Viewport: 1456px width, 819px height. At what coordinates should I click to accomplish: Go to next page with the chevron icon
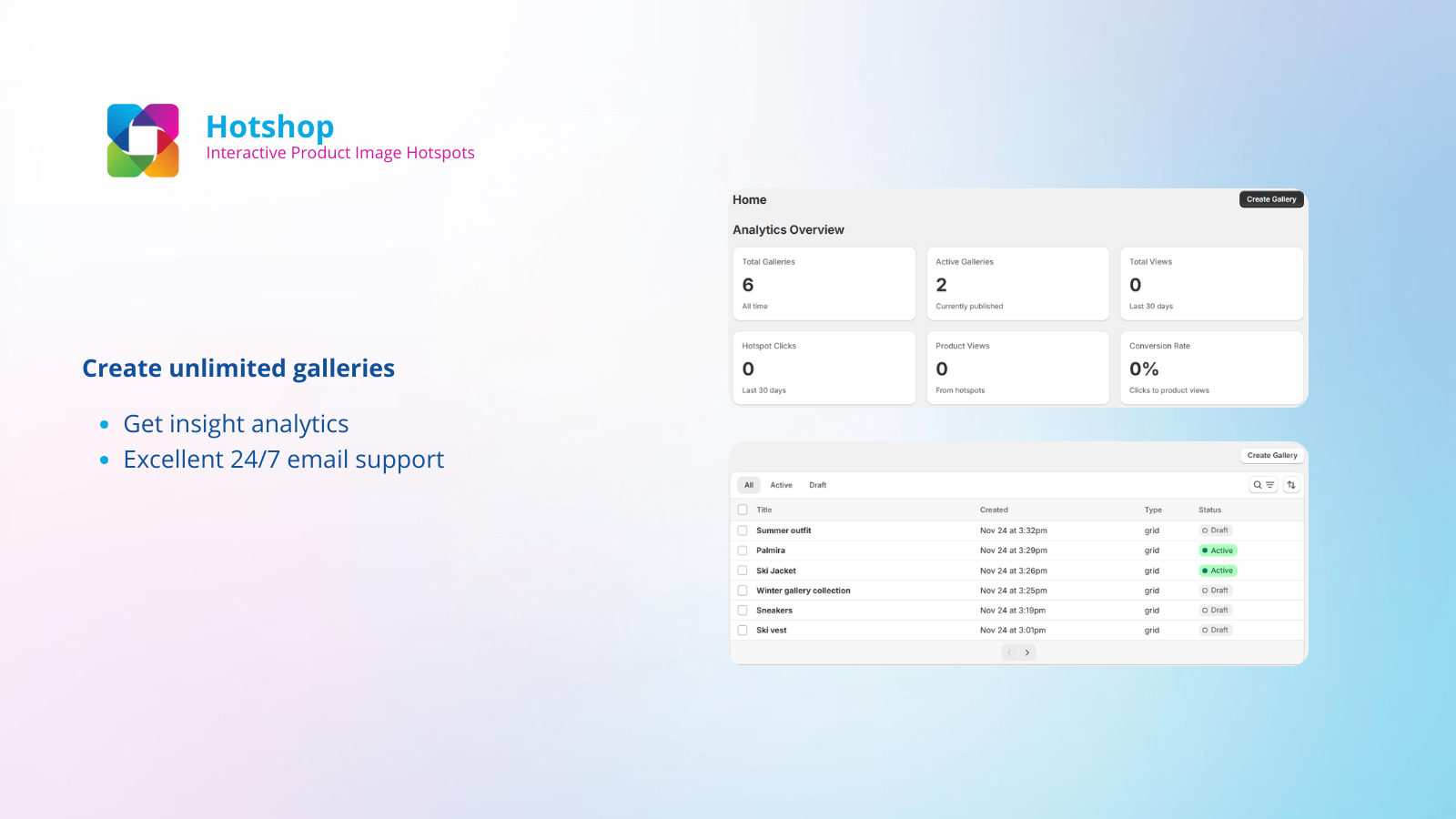tap(1027, 652)
